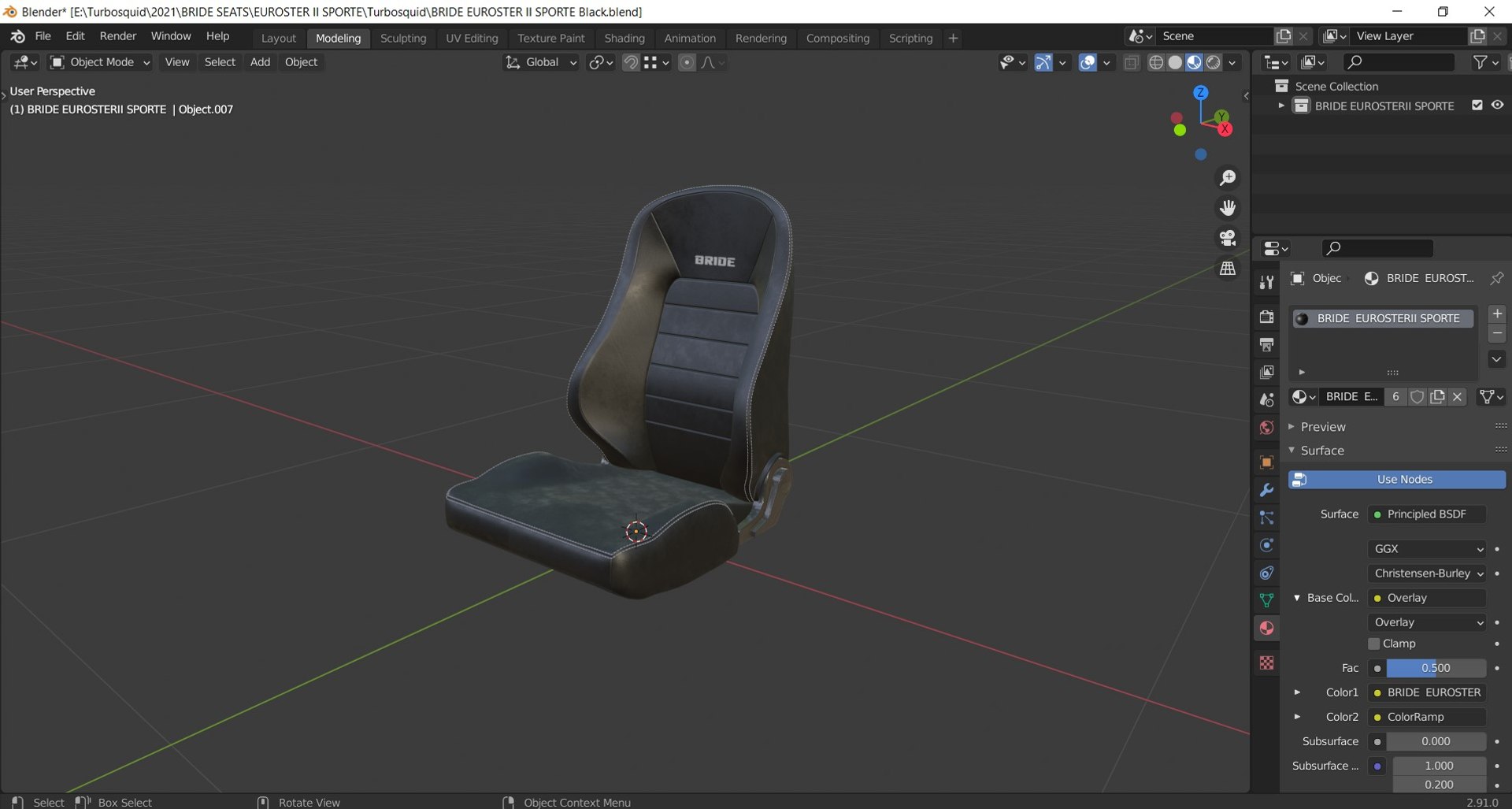Viewport: 1512px width, 809px height.
Task: Toggle camera view with camera icon
Action: (x=1228, y=238)
